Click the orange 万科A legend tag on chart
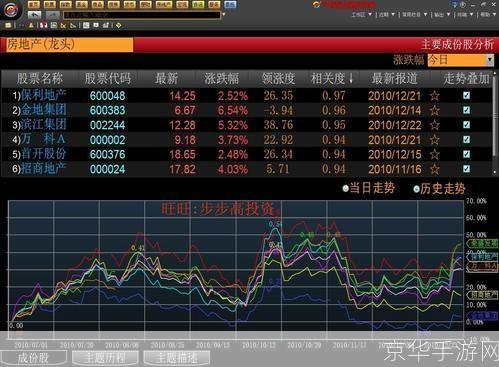Viewport: 499px width, 367px height. pos(482,267)
